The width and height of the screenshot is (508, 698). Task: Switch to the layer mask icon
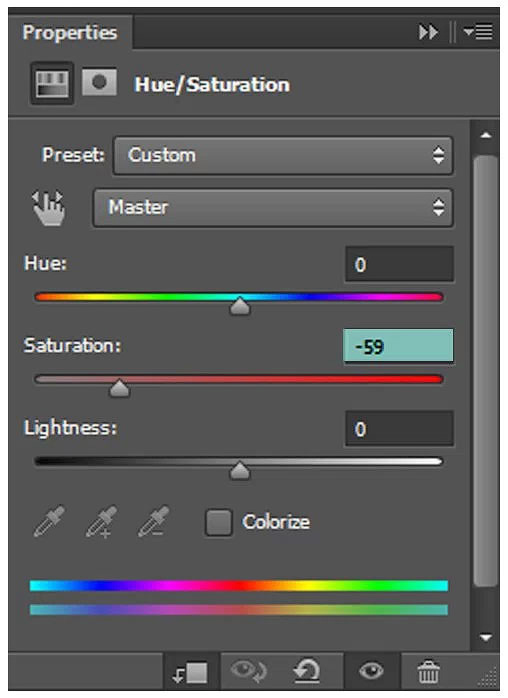point(99,82)
